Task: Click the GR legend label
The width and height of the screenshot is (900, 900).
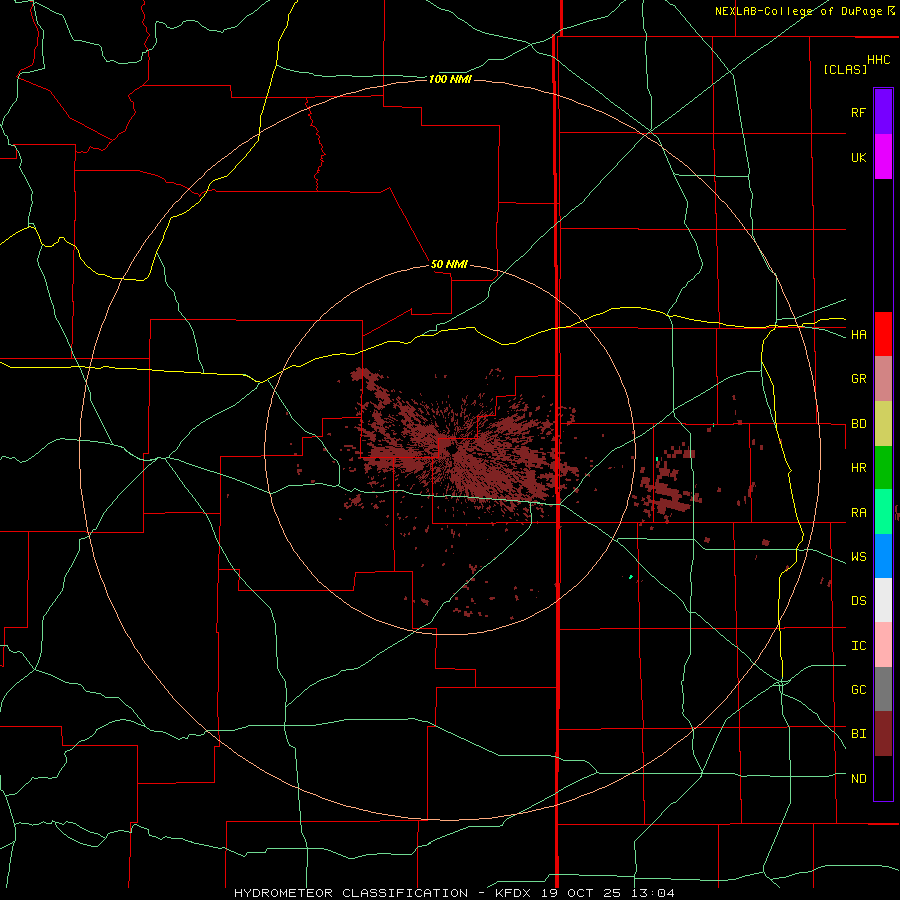Action: [858, 379]
